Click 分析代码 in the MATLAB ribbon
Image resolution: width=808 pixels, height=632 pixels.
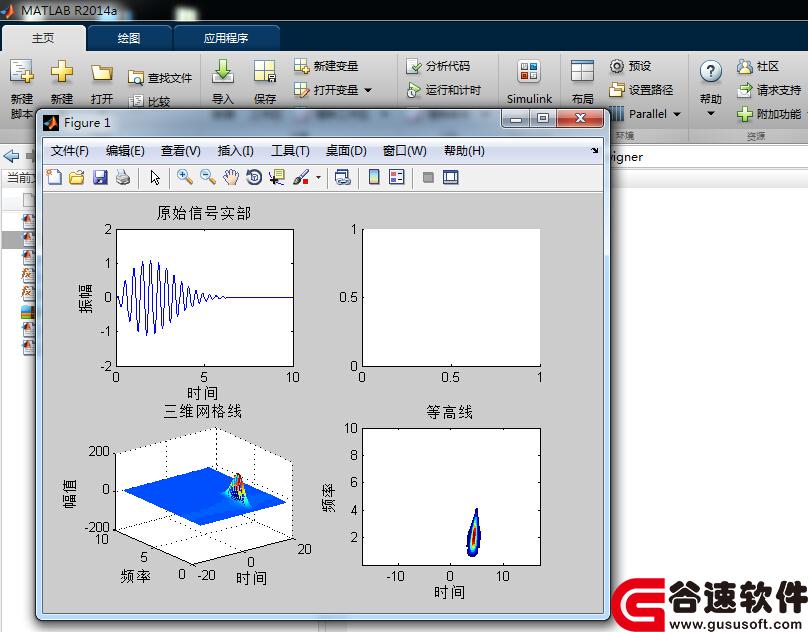click(x=438, y=66)
